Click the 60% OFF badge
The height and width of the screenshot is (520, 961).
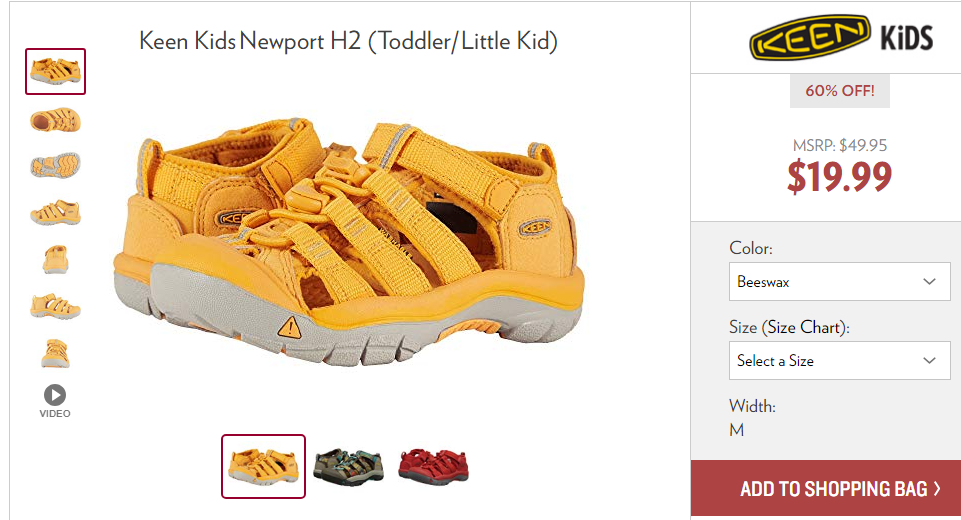(x=840, y=91)
